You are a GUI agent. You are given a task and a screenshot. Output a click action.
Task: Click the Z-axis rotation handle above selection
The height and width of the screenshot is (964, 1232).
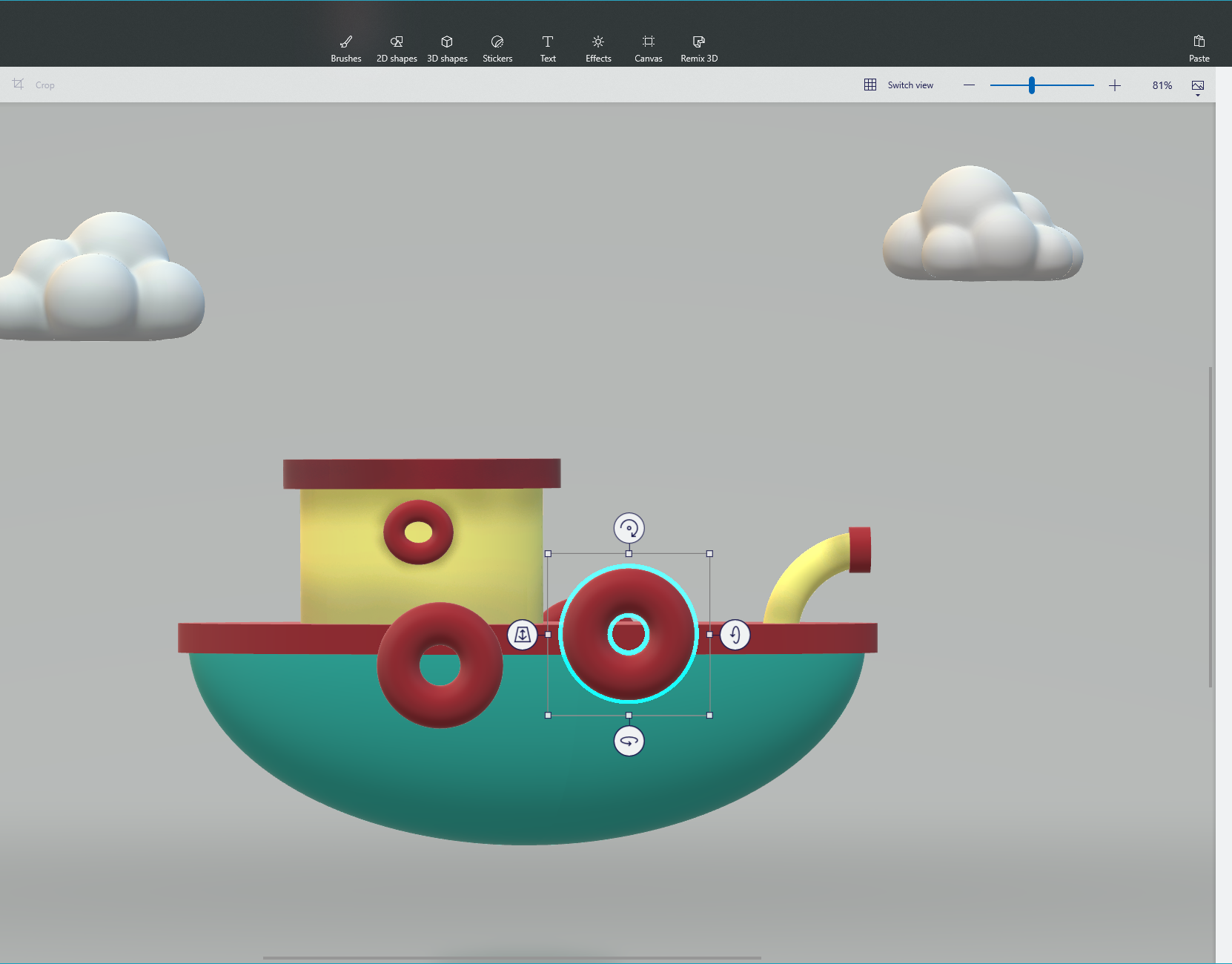(x=629, y=529)
